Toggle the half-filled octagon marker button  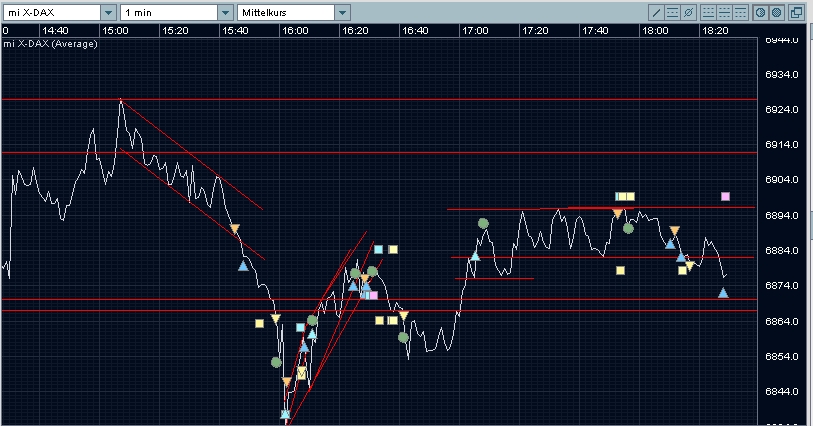click(x=760, y=12)
